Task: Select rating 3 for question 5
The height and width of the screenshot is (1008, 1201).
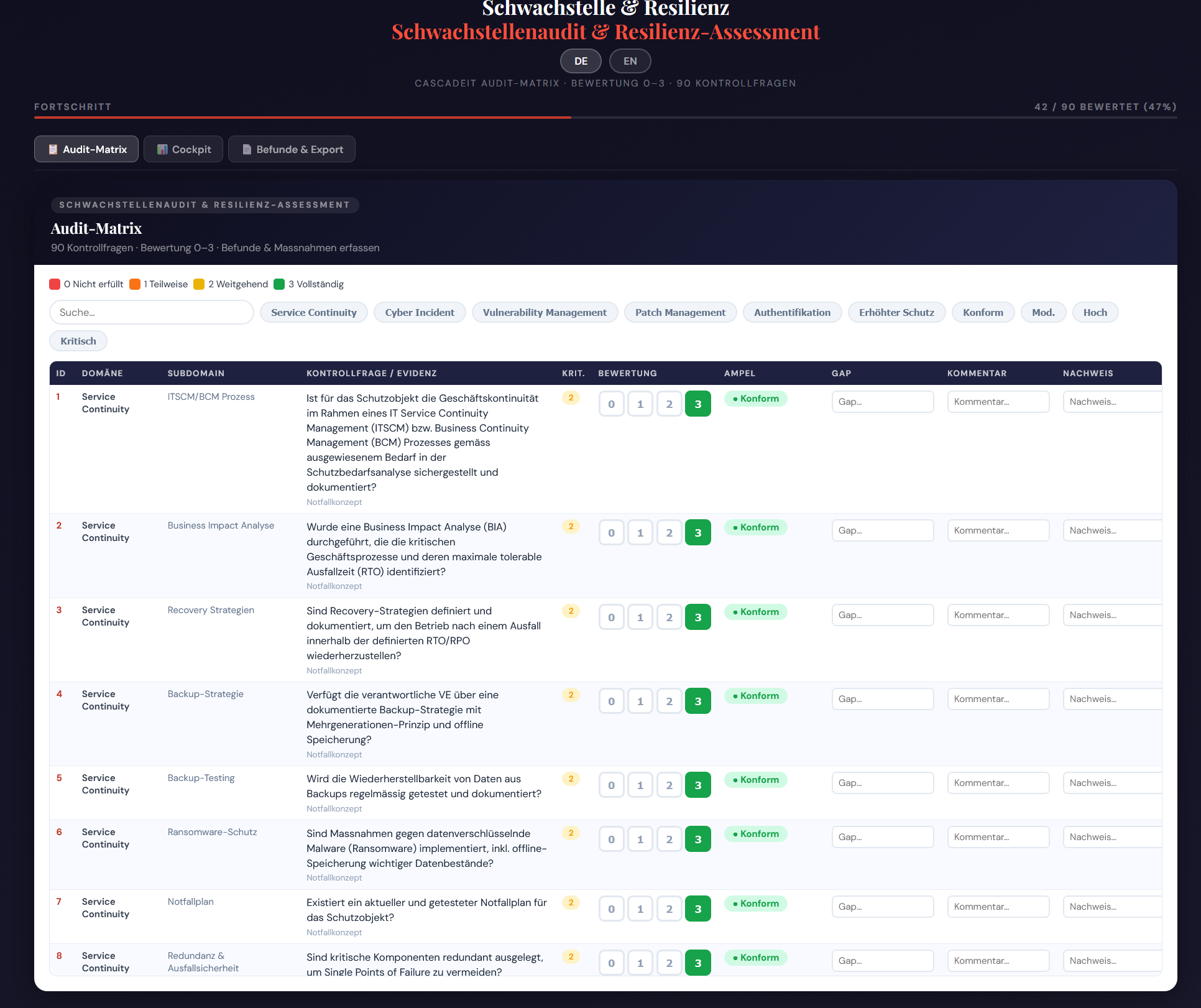Action: [x=697, y=785]
